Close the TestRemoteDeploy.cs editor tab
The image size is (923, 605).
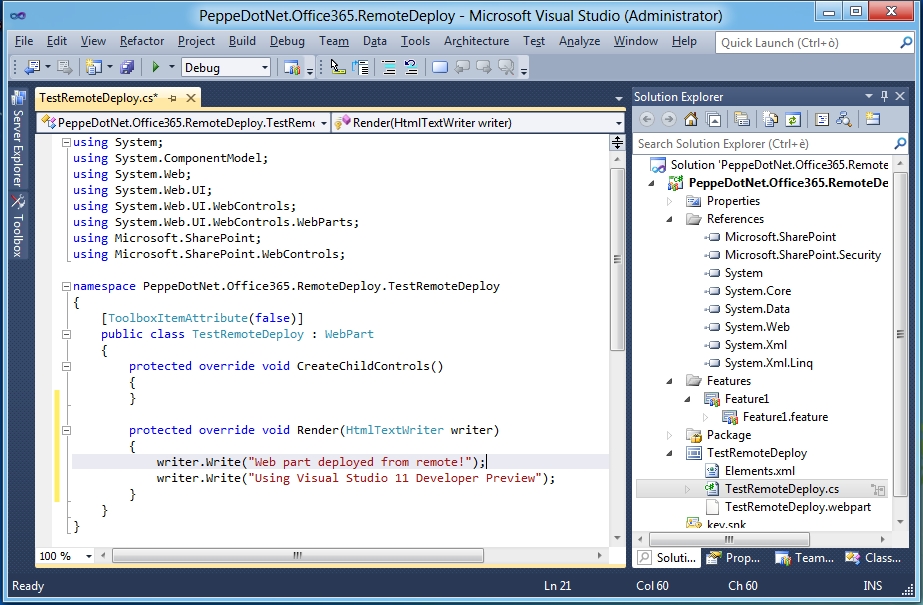(191, 98)
